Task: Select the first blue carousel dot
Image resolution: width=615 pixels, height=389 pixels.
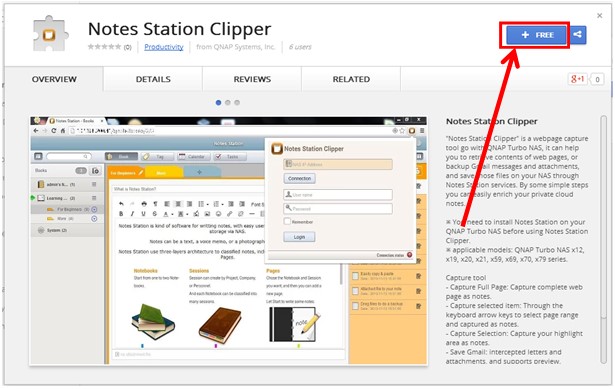Action: coord(218,103)
